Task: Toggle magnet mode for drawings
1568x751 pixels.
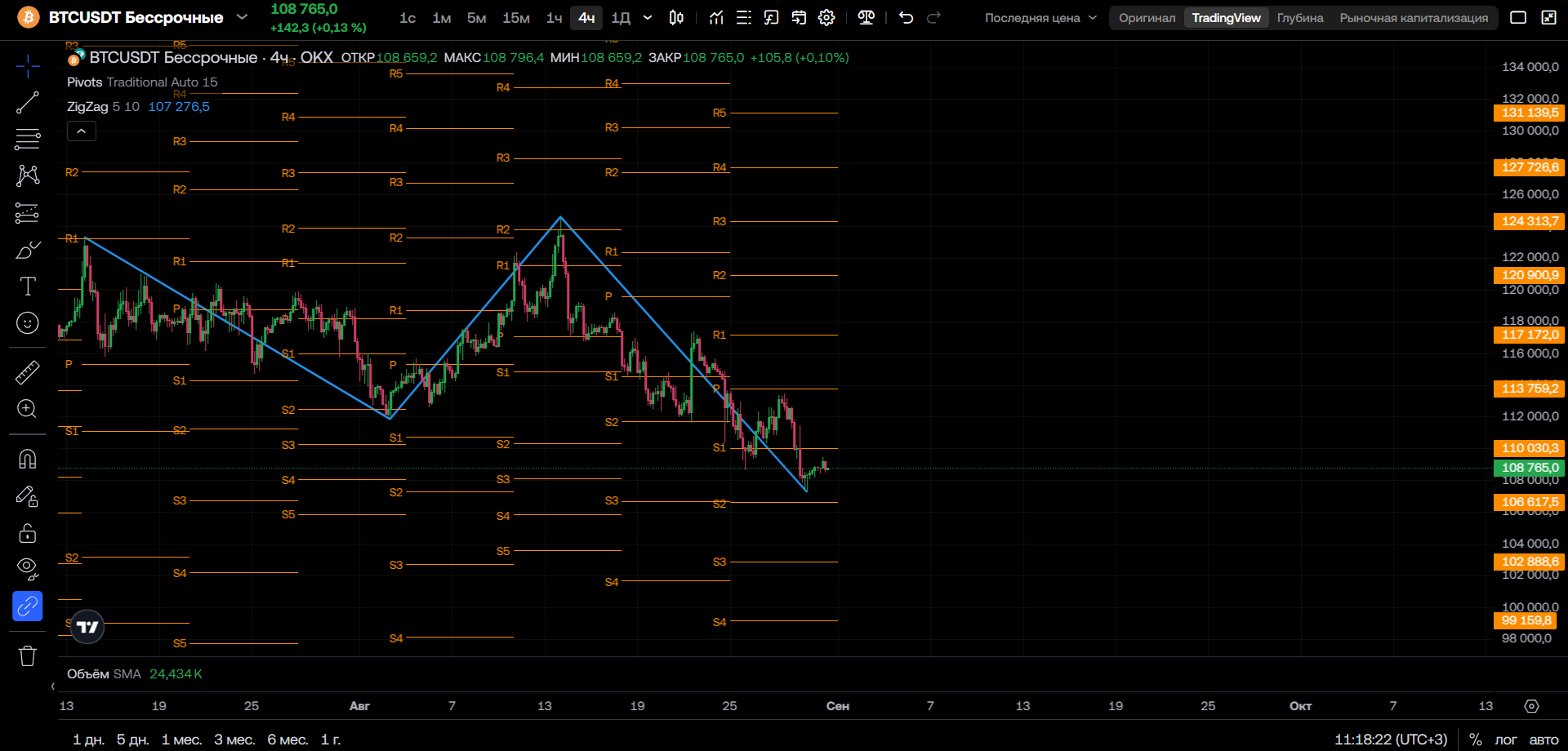Action: click(x=28, y=459)
